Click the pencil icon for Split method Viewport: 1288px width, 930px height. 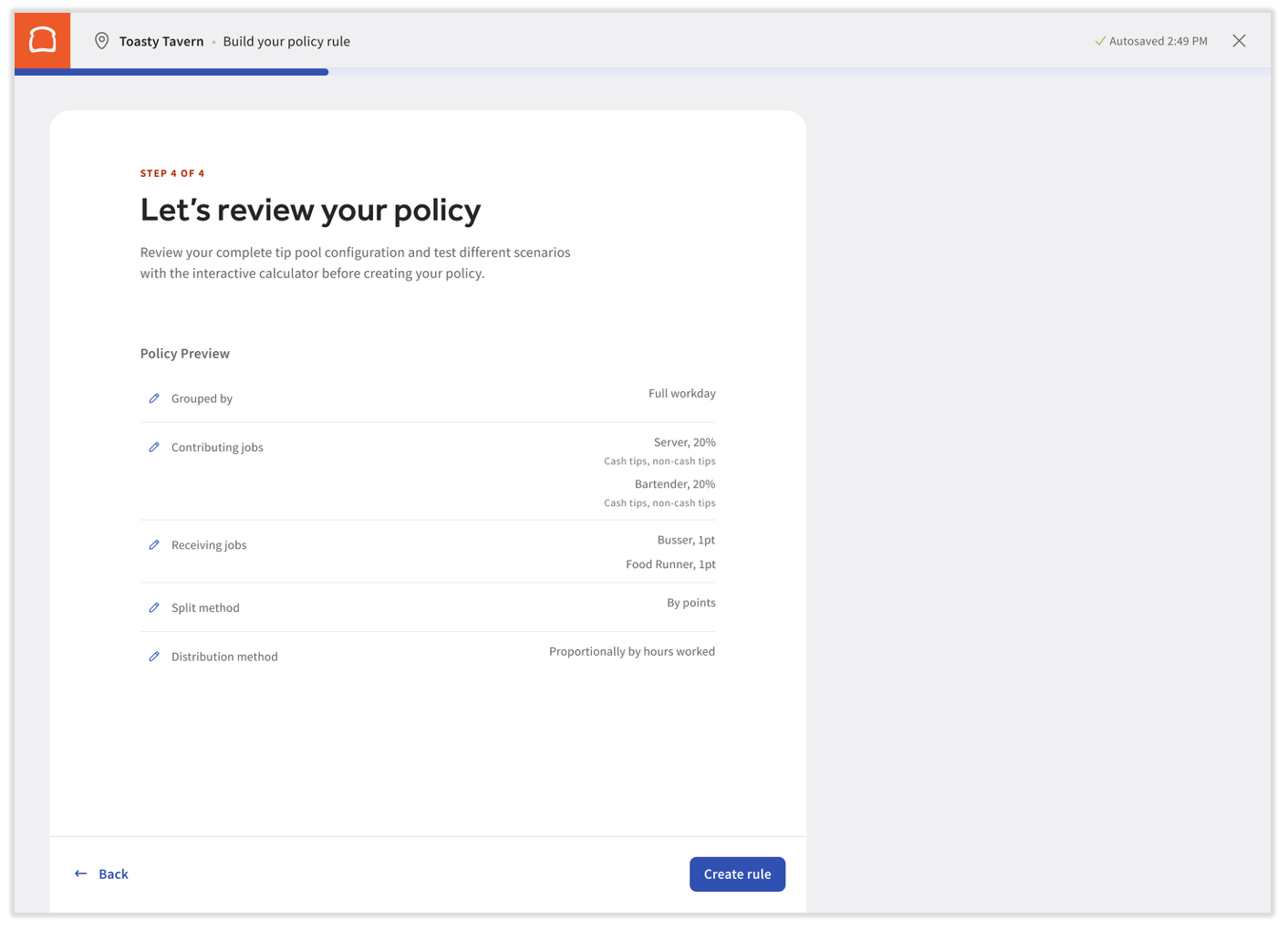[x=154, y=607]
